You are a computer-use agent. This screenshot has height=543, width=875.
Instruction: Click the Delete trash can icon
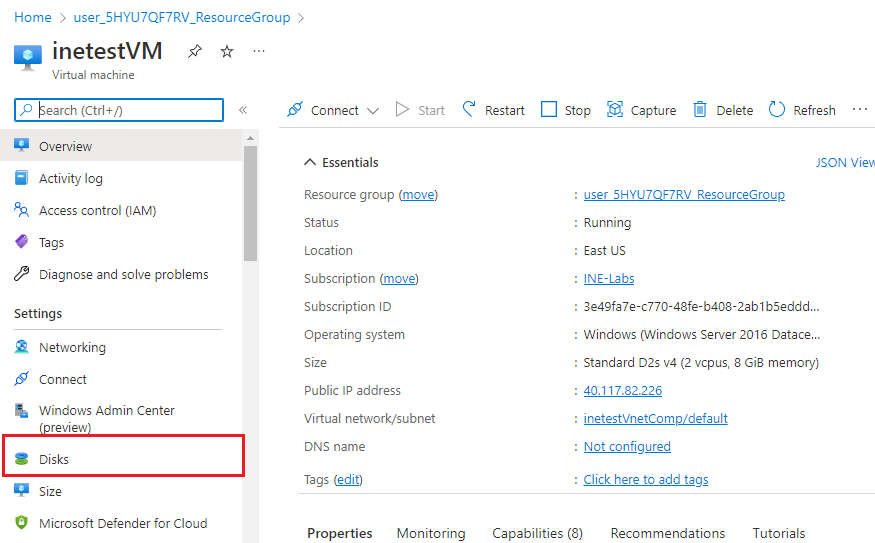(701, 110)
